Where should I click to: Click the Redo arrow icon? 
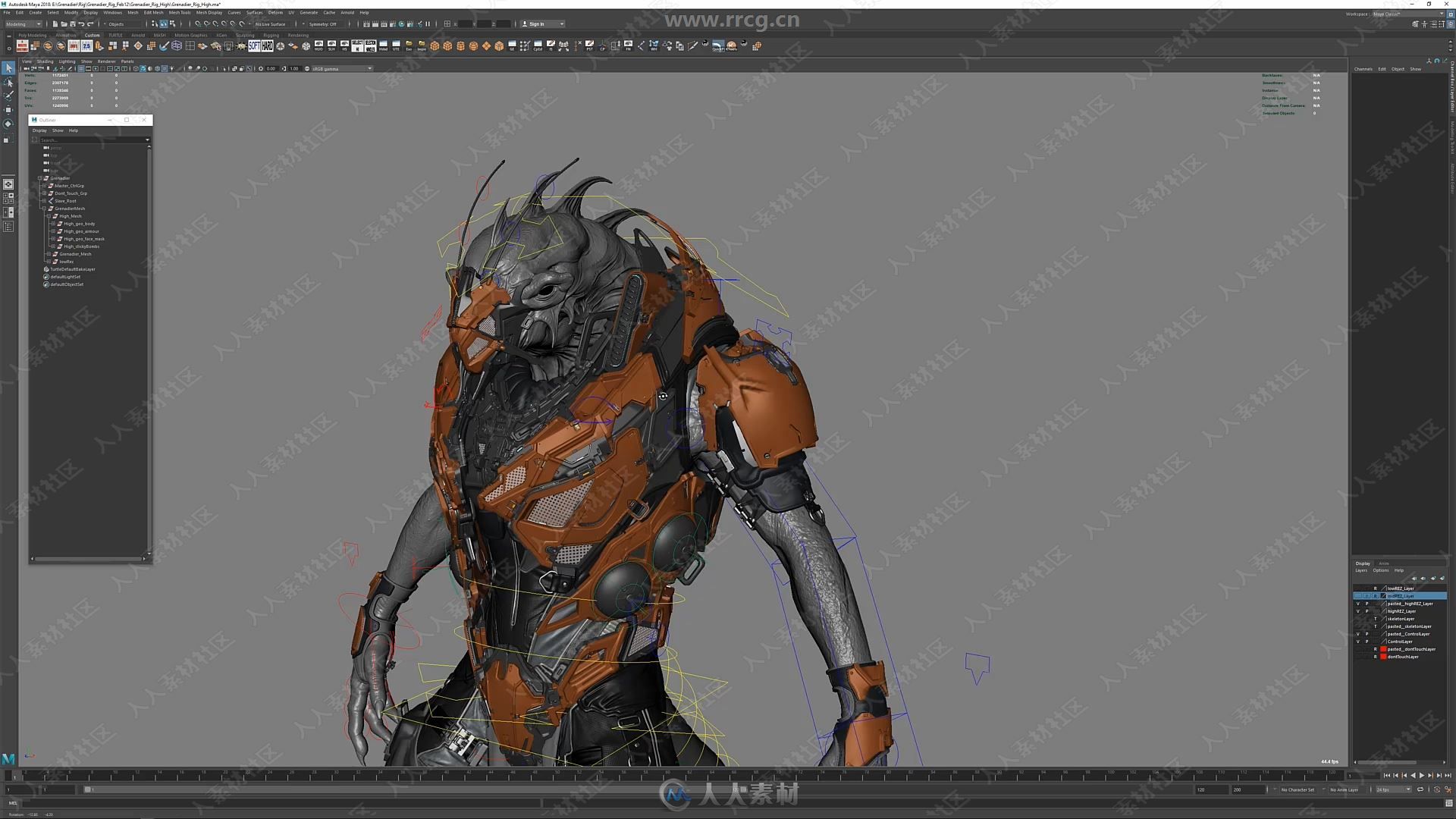click(90, 24)
